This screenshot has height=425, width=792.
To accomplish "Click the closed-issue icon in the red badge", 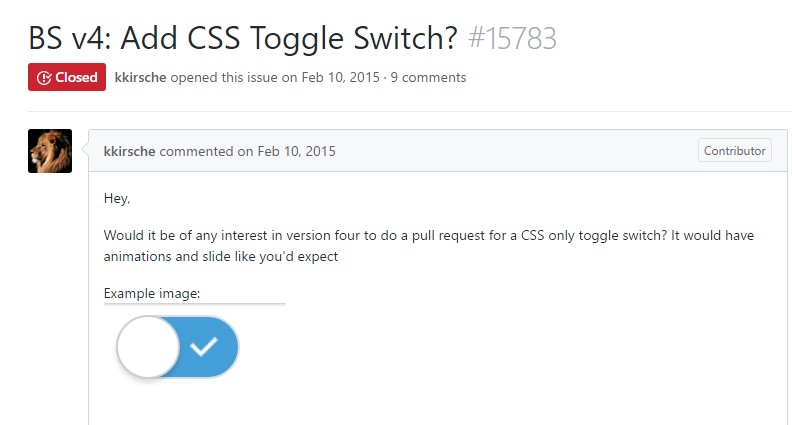I will click(x=43, y=77).
